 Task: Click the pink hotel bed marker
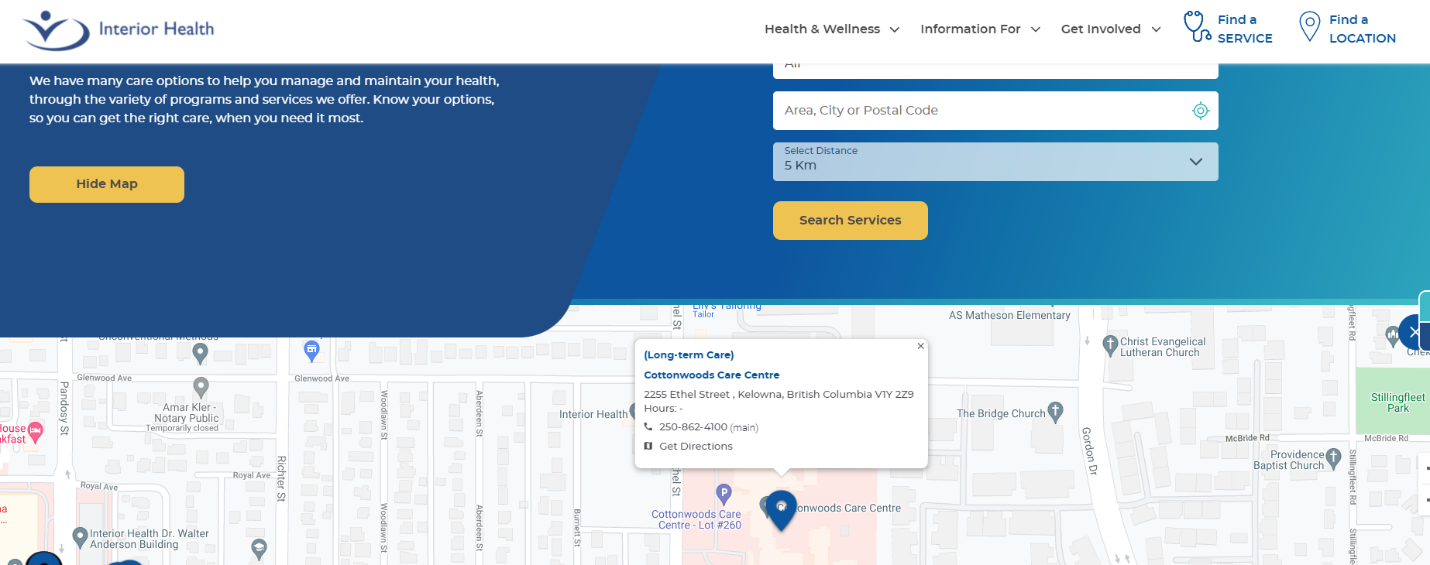[36, 432]
